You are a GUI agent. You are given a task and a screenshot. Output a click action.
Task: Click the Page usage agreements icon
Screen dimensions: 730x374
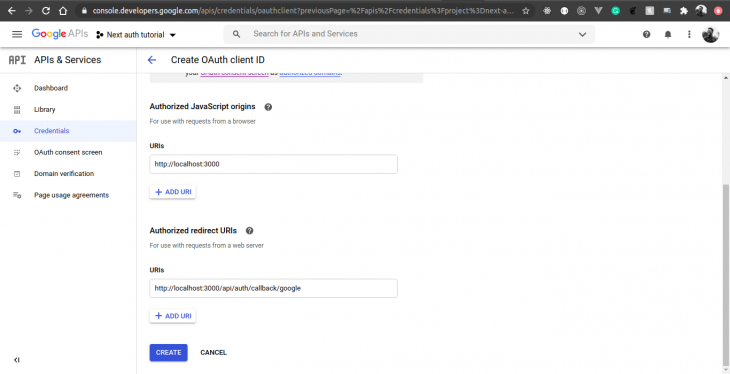[x=17, y=195]
